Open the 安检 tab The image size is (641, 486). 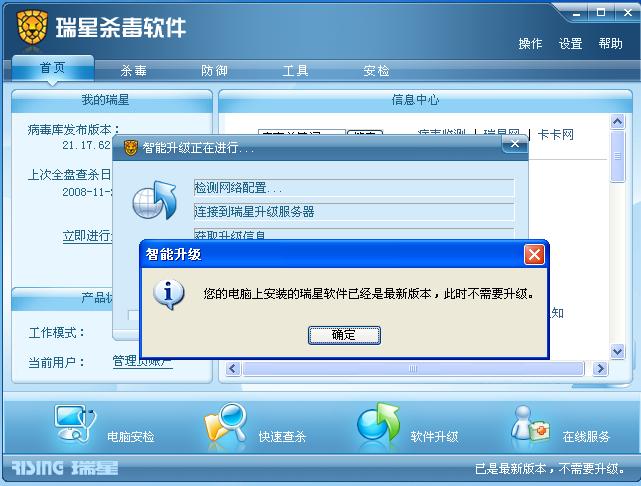376,71
